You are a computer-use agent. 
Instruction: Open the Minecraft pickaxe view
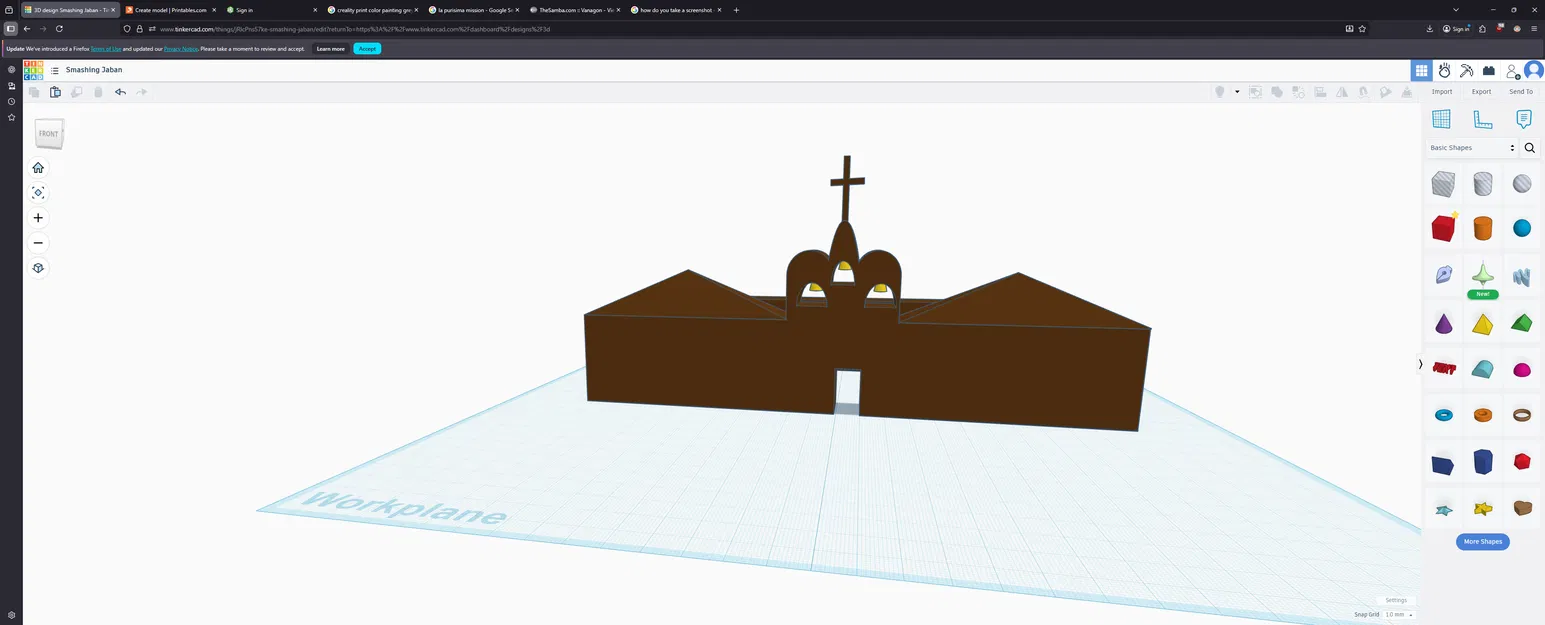(1466, 71)
